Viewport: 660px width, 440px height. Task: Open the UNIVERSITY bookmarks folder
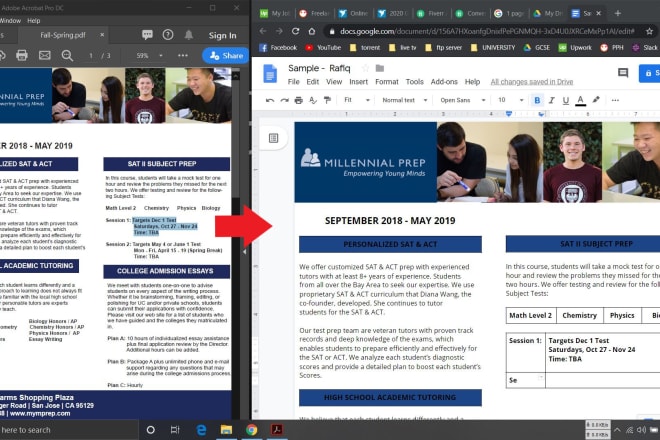point(493,48)
